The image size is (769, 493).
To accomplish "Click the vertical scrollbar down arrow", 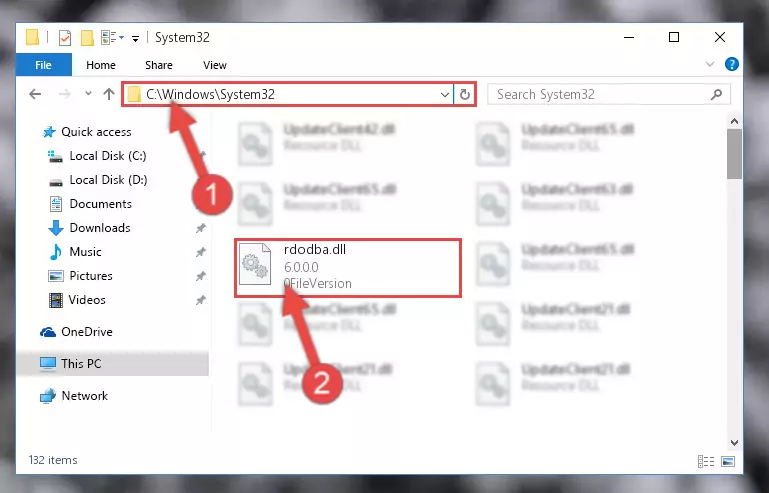I will click(x=734, y=443).
